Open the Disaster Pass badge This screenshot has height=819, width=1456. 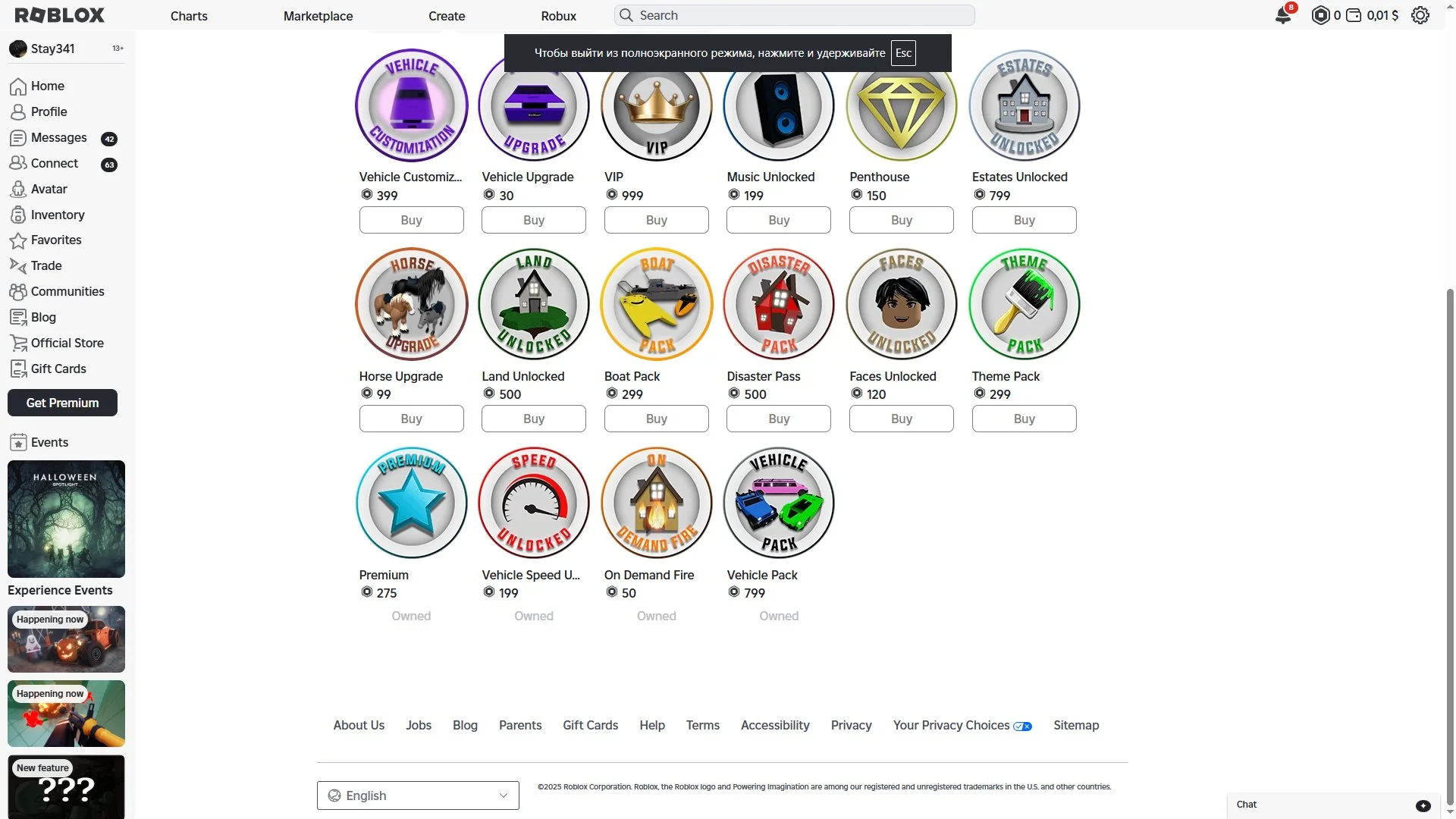pyautogui.click(x=779, y=304)
